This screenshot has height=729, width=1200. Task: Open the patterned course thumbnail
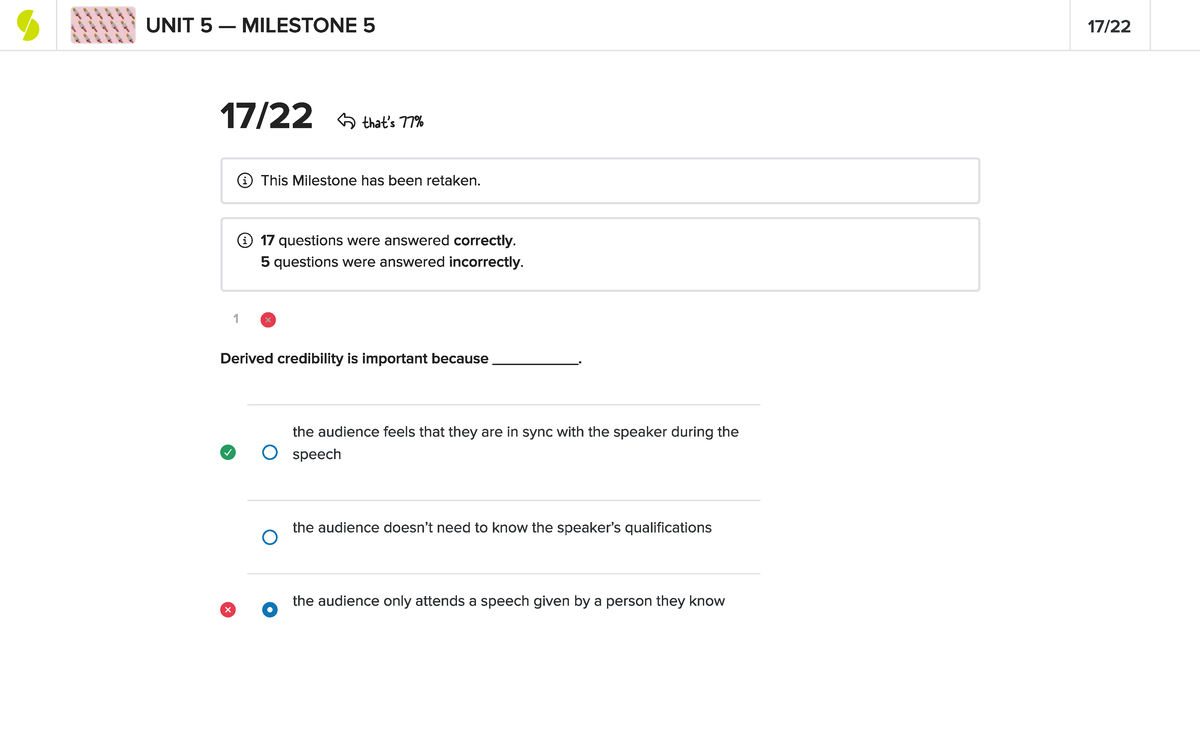[x=103, y=26]
